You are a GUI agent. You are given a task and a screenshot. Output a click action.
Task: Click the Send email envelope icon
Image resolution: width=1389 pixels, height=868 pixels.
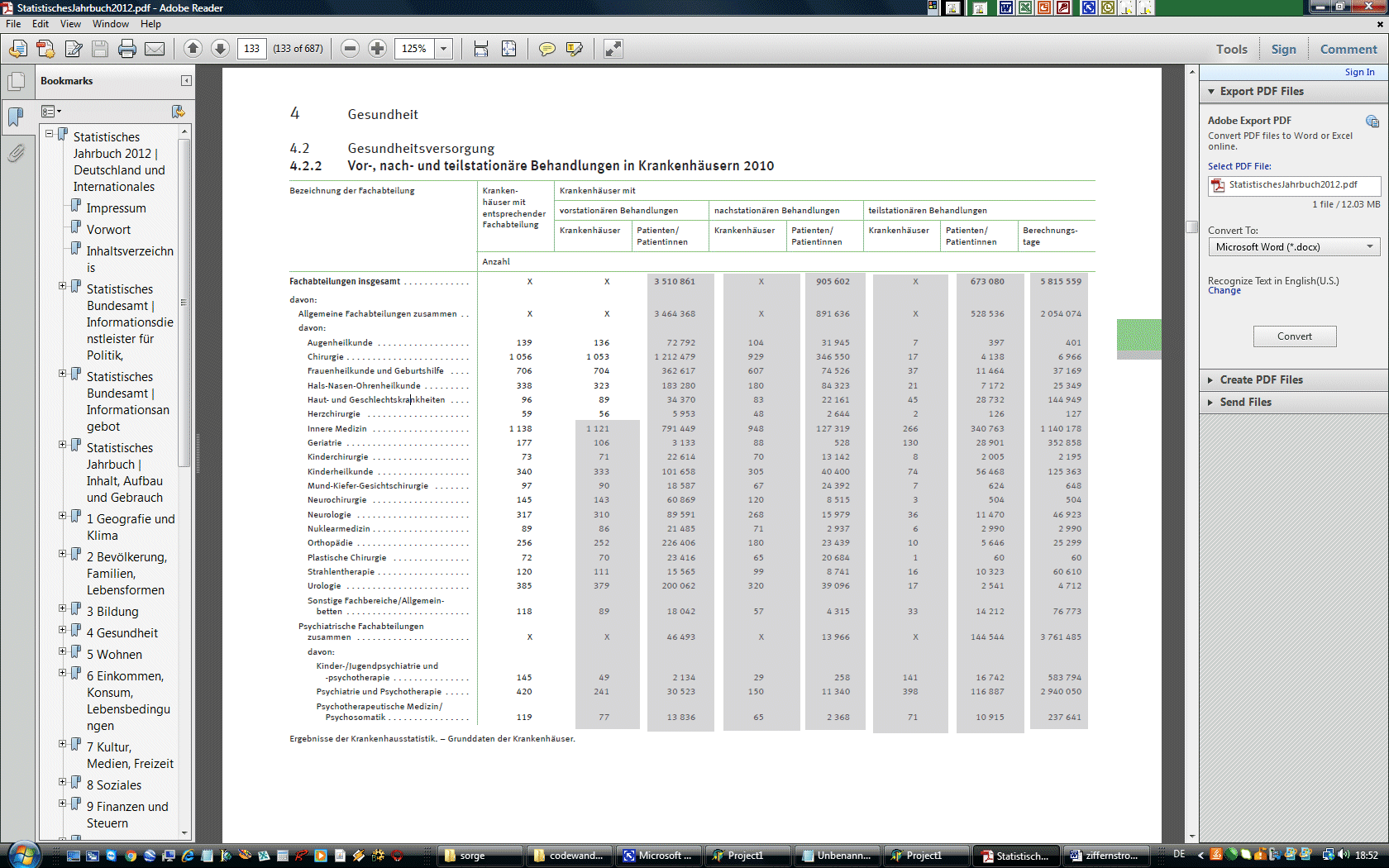[x=155, y=49]
